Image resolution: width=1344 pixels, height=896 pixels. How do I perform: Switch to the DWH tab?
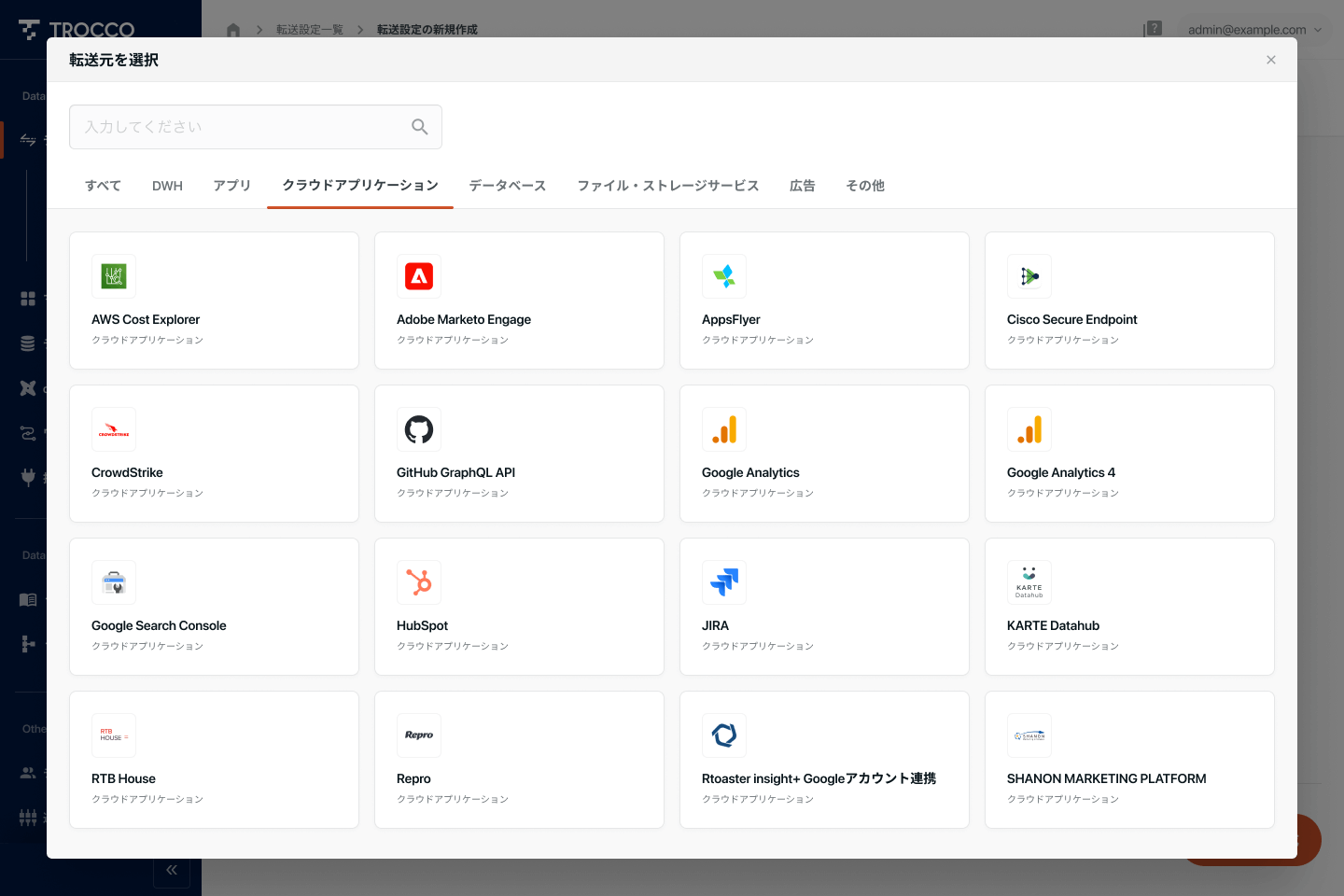167,186
